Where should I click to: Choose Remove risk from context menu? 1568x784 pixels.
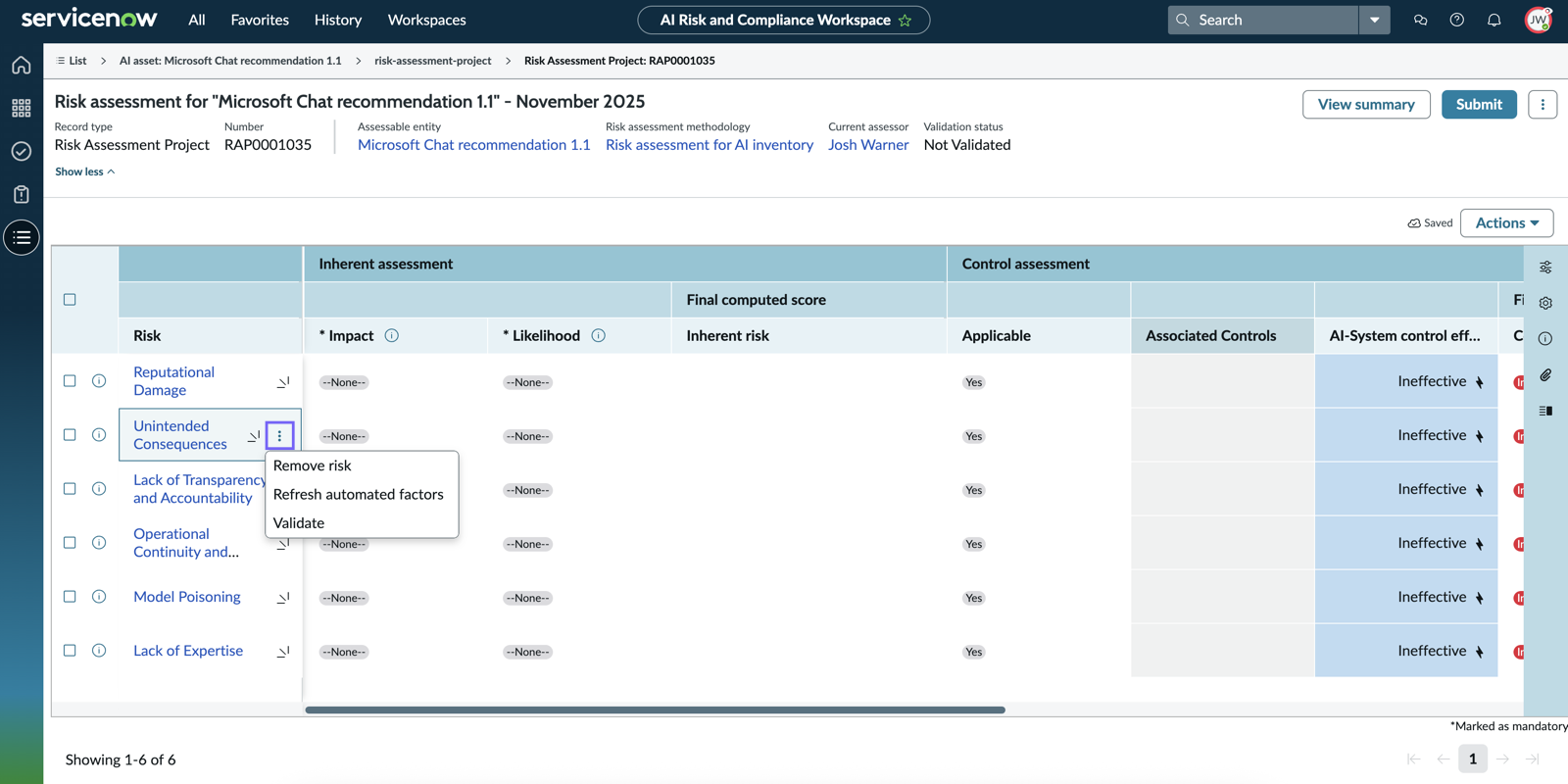click(x=362, y=465)
